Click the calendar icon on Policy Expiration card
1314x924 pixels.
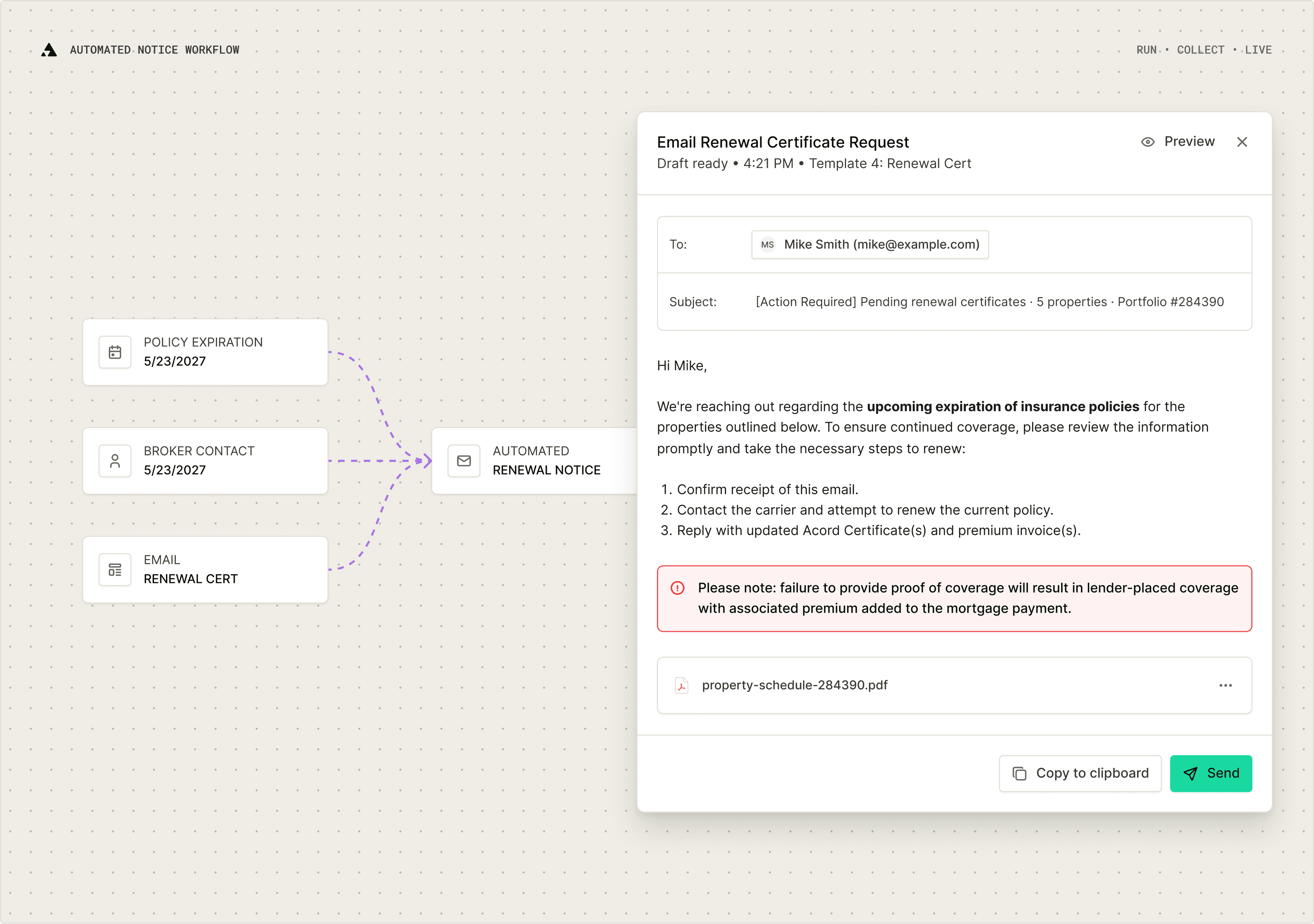(115, 352)
